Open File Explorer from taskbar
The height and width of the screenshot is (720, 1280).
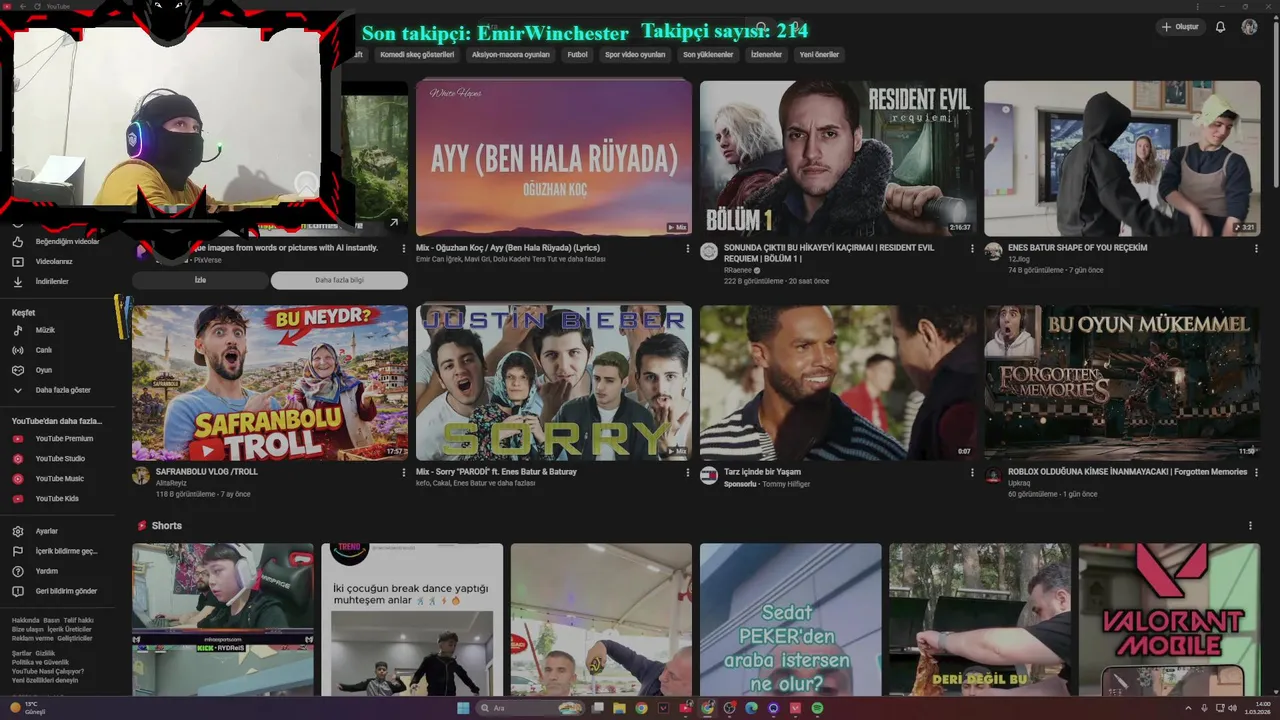pos(619,708)
